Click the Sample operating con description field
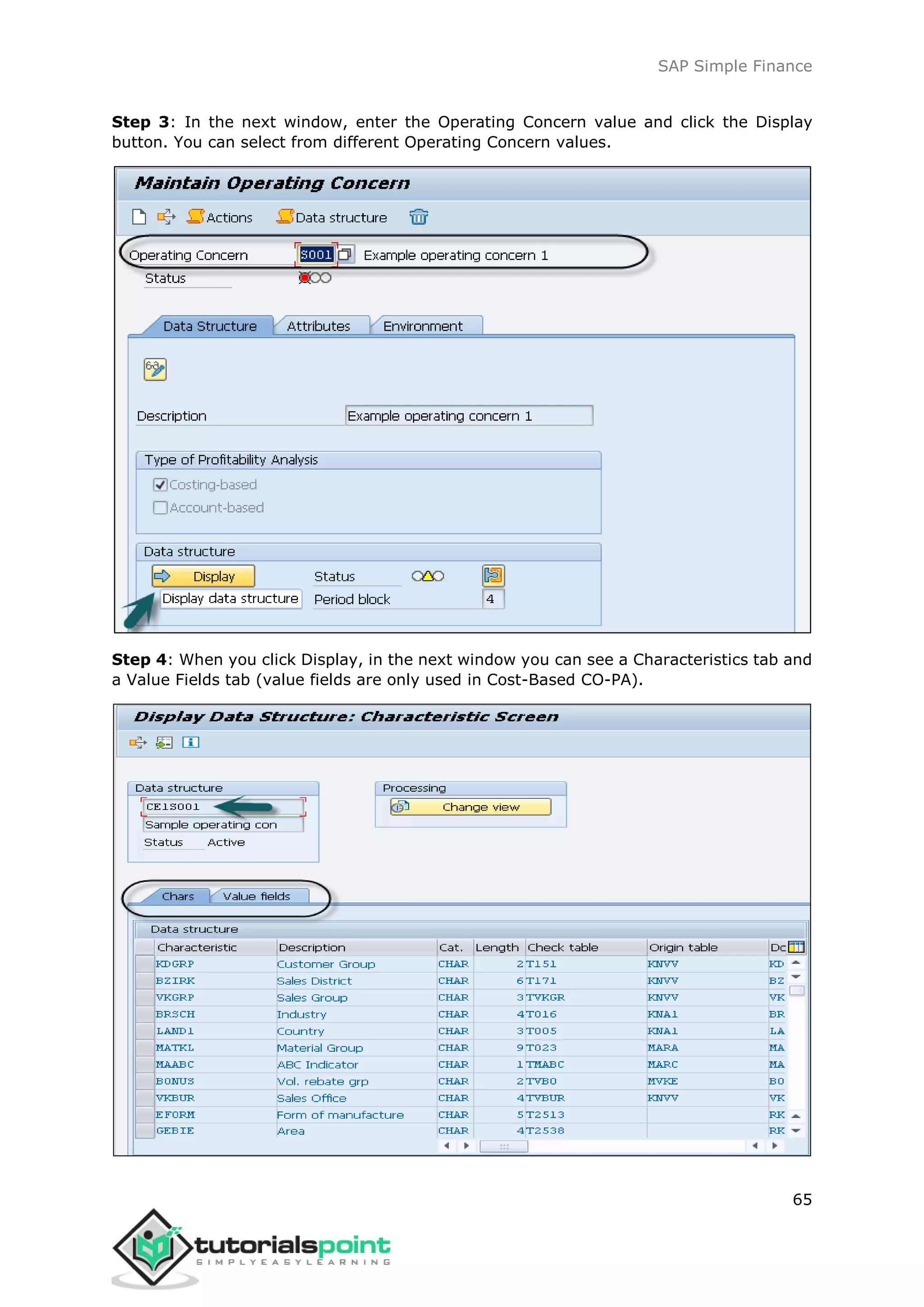924x1307 pixels. click(223, 825)
